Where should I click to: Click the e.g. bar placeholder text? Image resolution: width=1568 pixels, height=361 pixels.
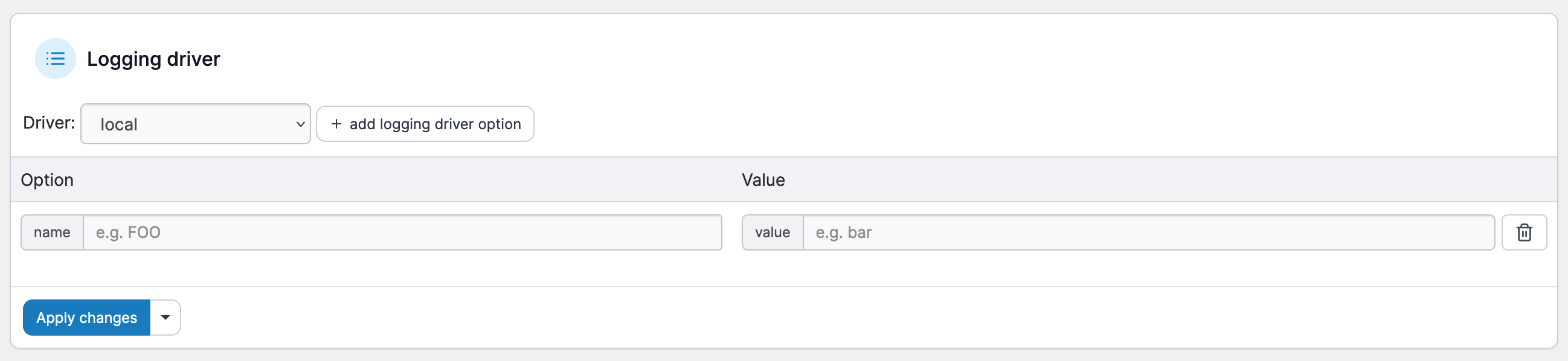coord(844,232)
